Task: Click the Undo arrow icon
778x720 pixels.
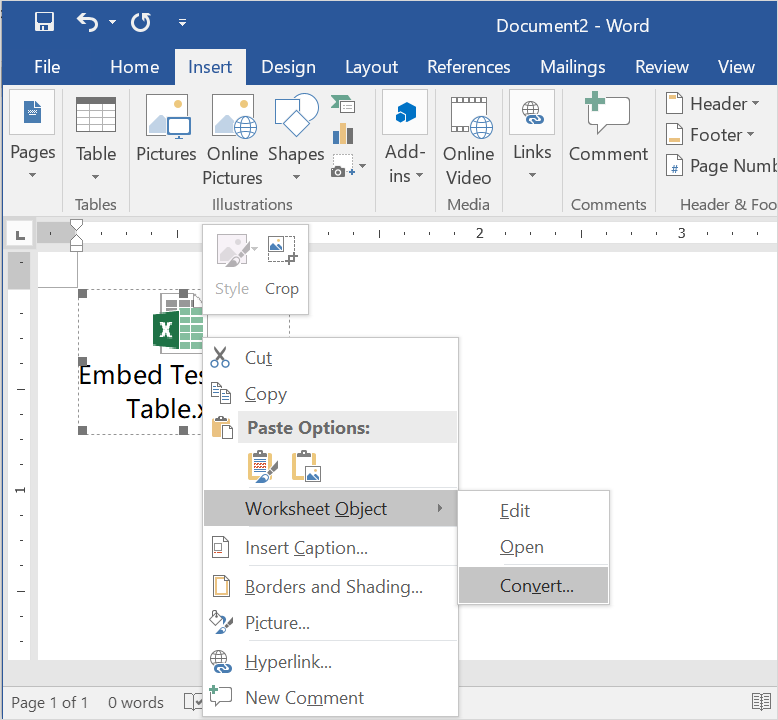Action: 88,22
